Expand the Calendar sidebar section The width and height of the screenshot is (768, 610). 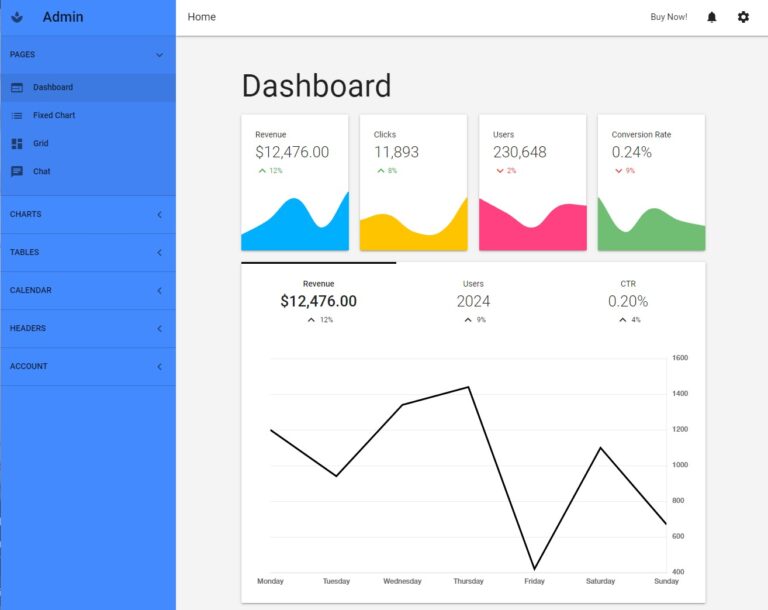[x=159, y=290]
